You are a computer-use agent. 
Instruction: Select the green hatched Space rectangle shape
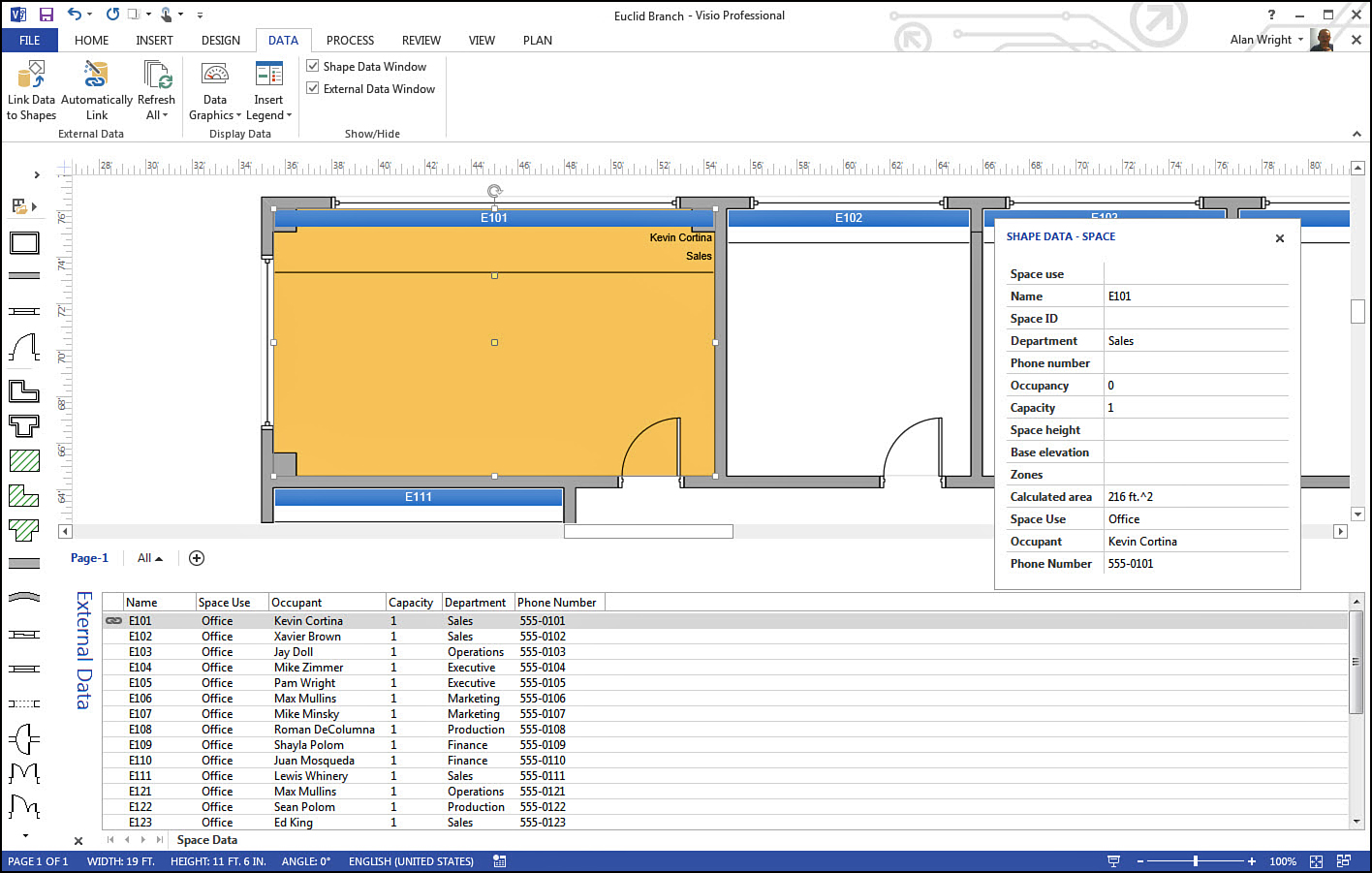(x=24, y=460)
